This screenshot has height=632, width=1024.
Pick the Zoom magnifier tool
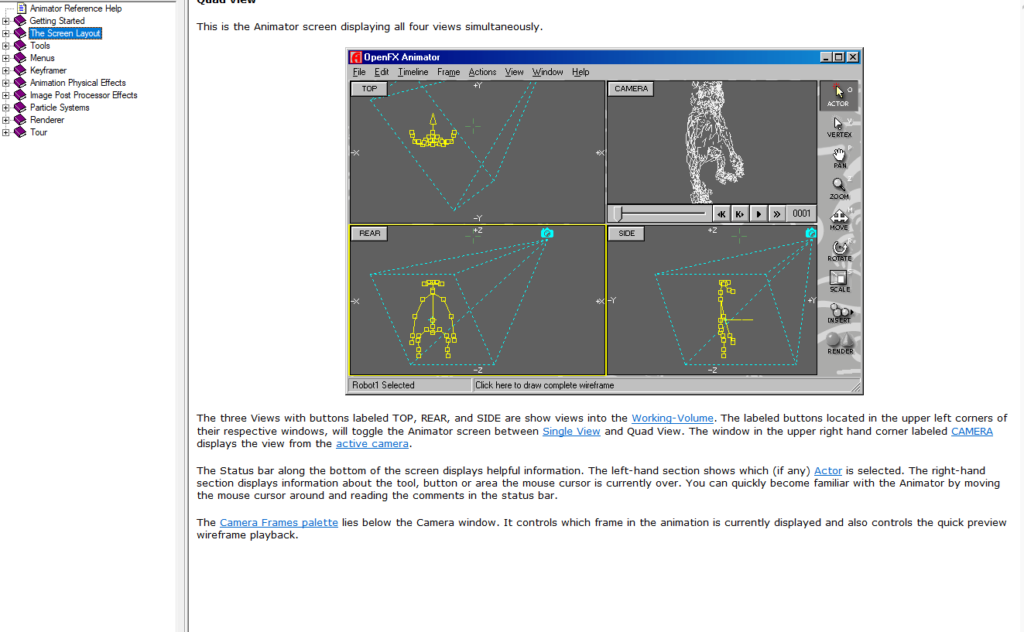(x=839, y=188)
